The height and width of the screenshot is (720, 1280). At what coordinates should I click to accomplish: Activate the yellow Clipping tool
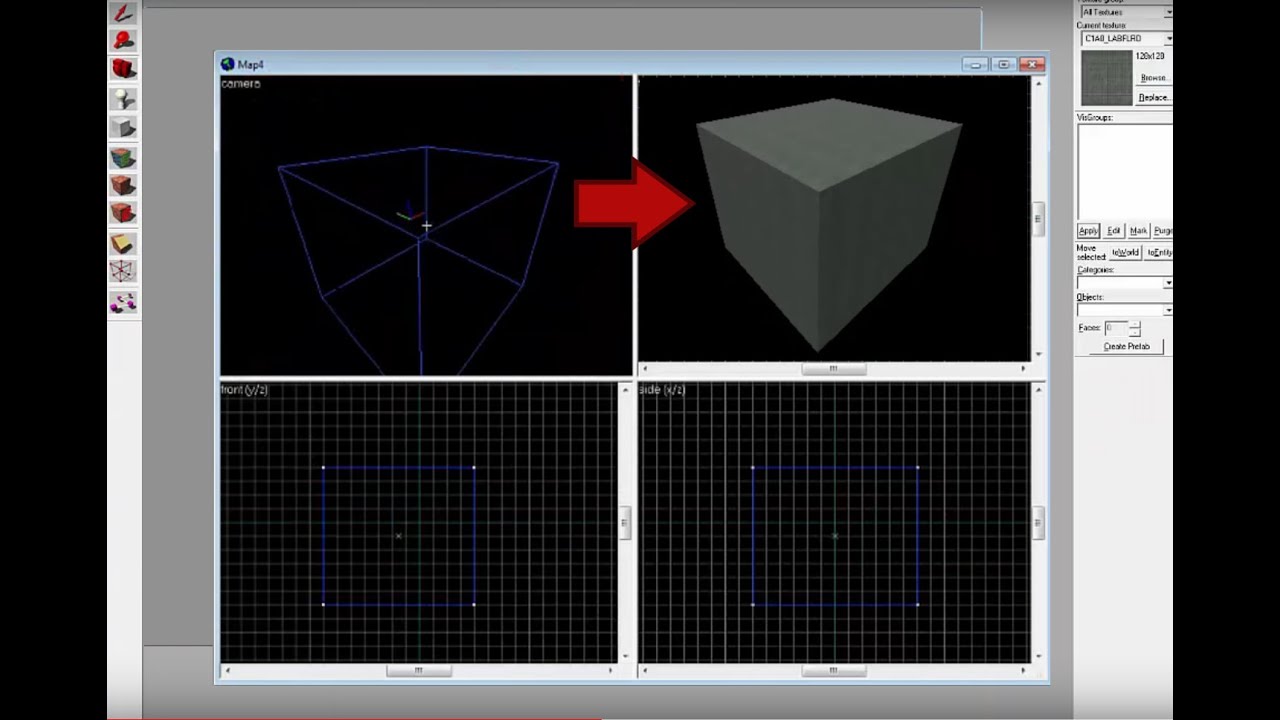pos(123,243)
